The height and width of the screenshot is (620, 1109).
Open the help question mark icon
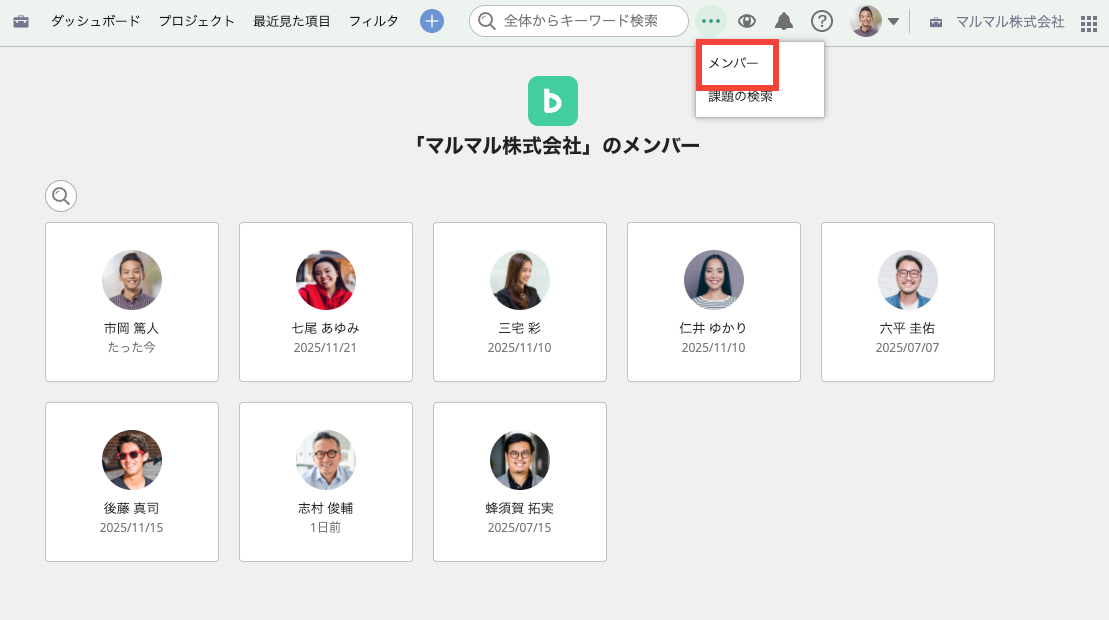822,21
